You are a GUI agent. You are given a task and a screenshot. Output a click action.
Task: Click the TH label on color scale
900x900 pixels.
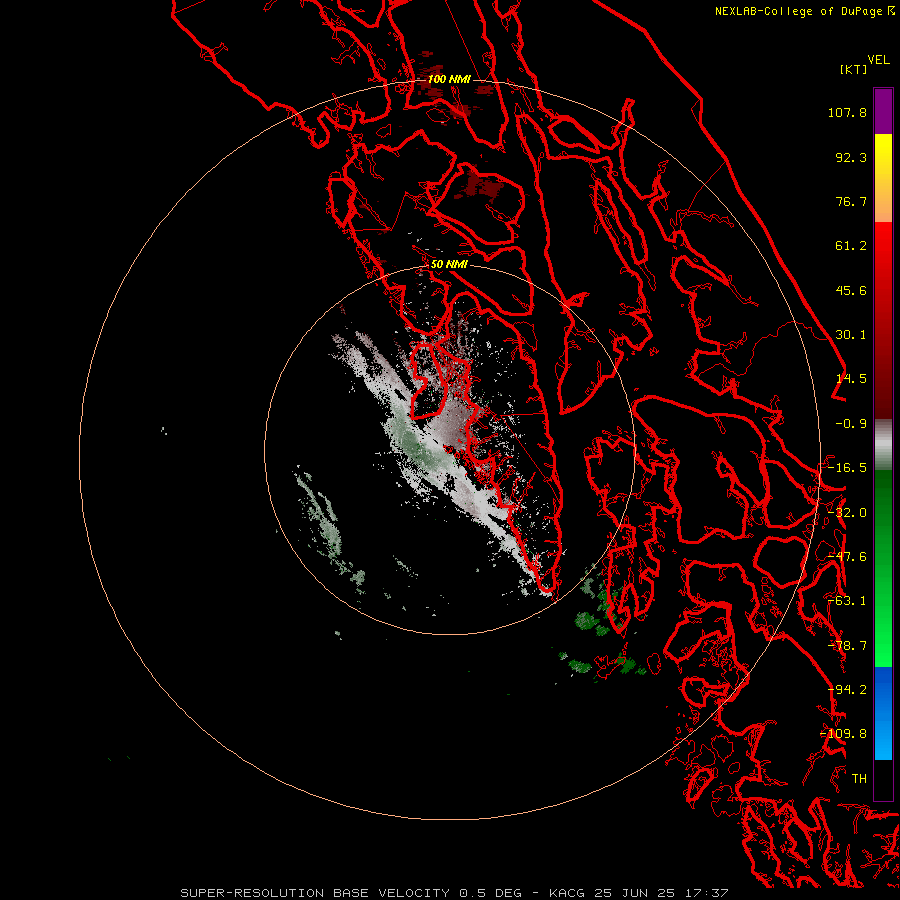[859, 779]
